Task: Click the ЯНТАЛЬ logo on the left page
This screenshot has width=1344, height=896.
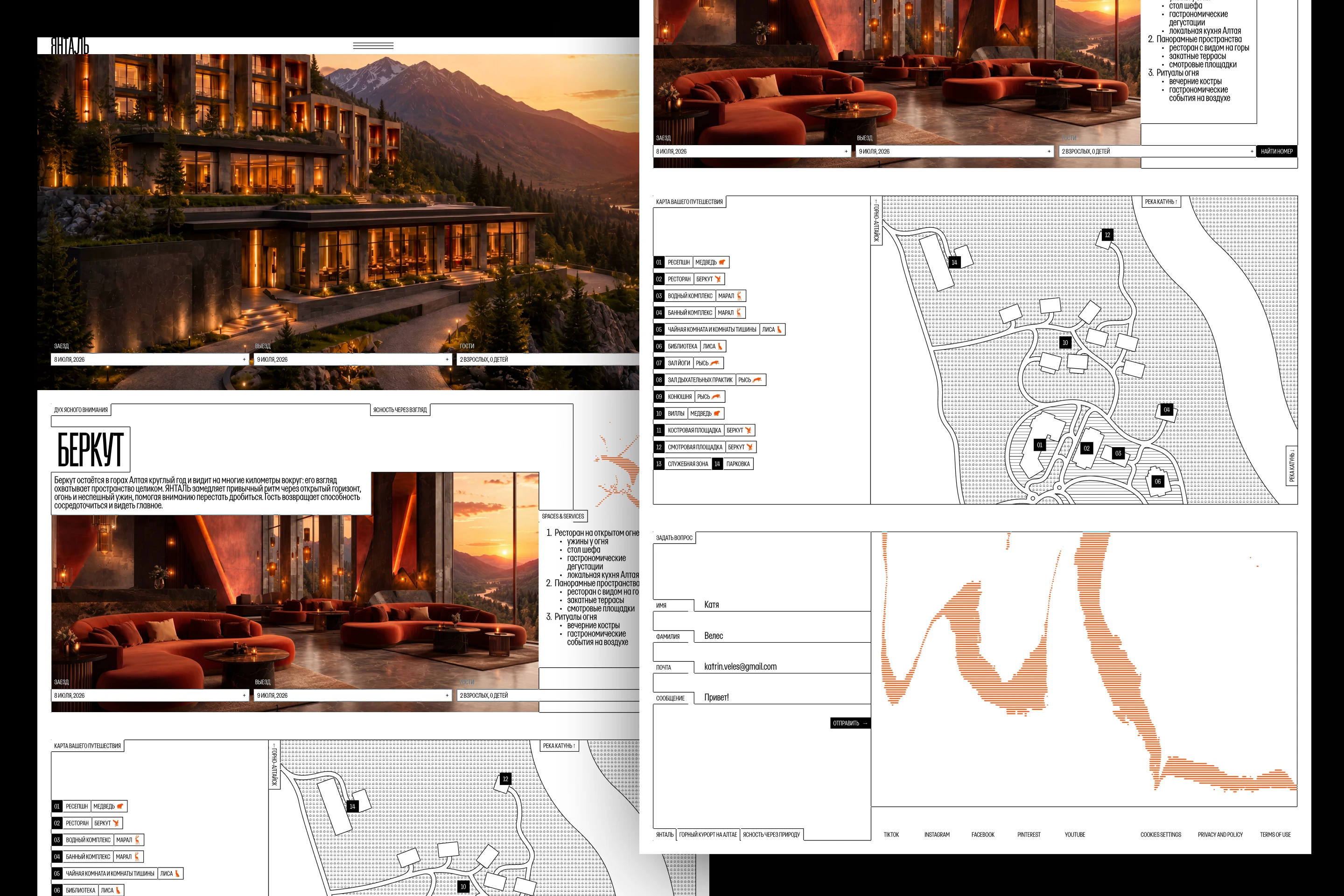Action: point(70,46)
